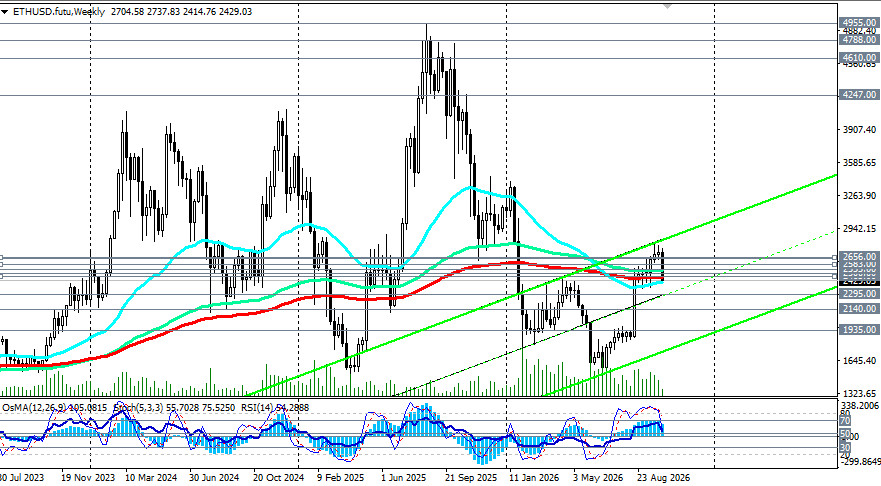
Task: Click the 1323.65 price axis value
Action: (x=859, y=393)
